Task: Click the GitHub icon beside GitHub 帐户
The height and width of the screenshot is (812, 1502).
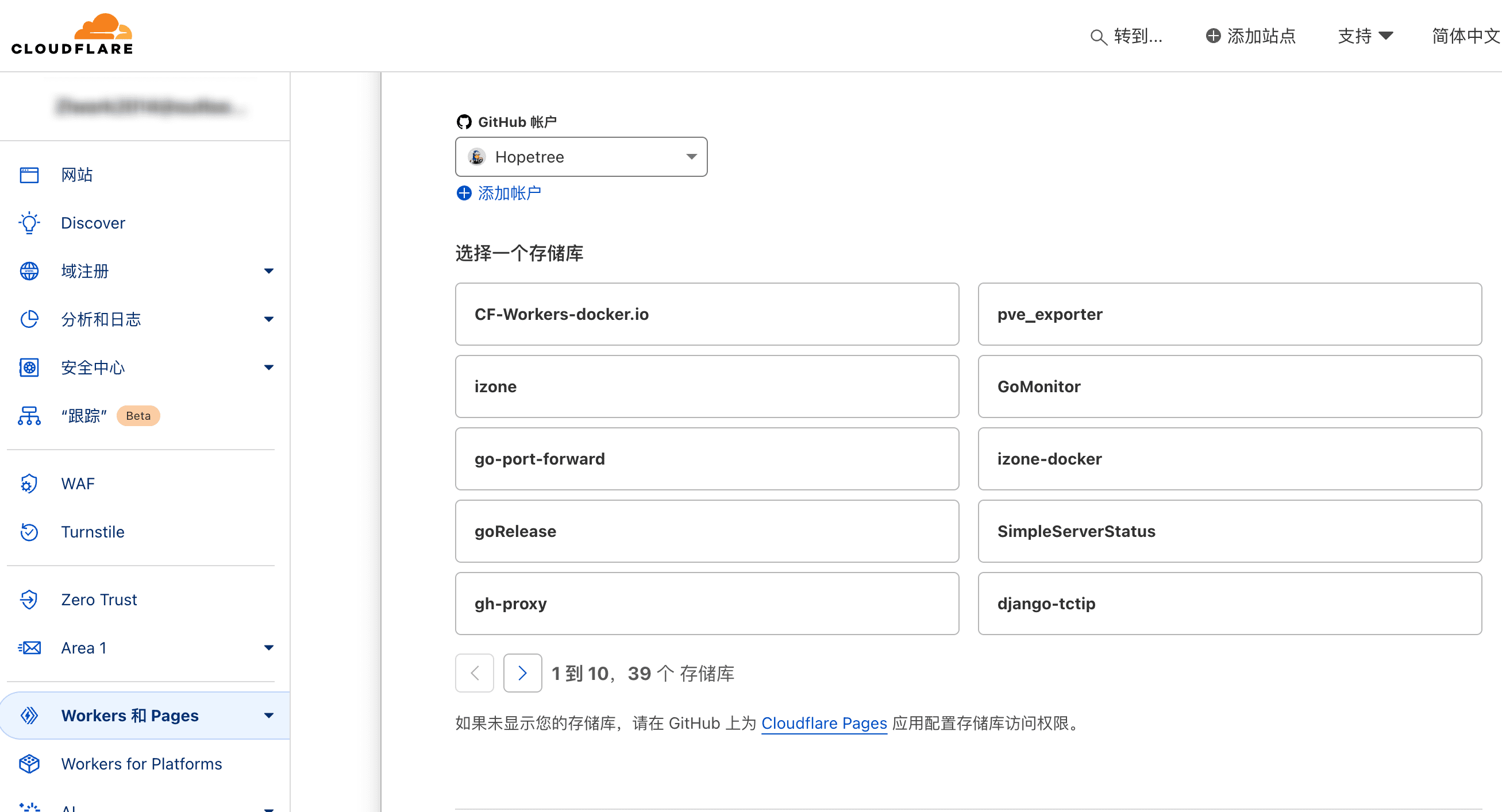Action: (x=464, y=121)
